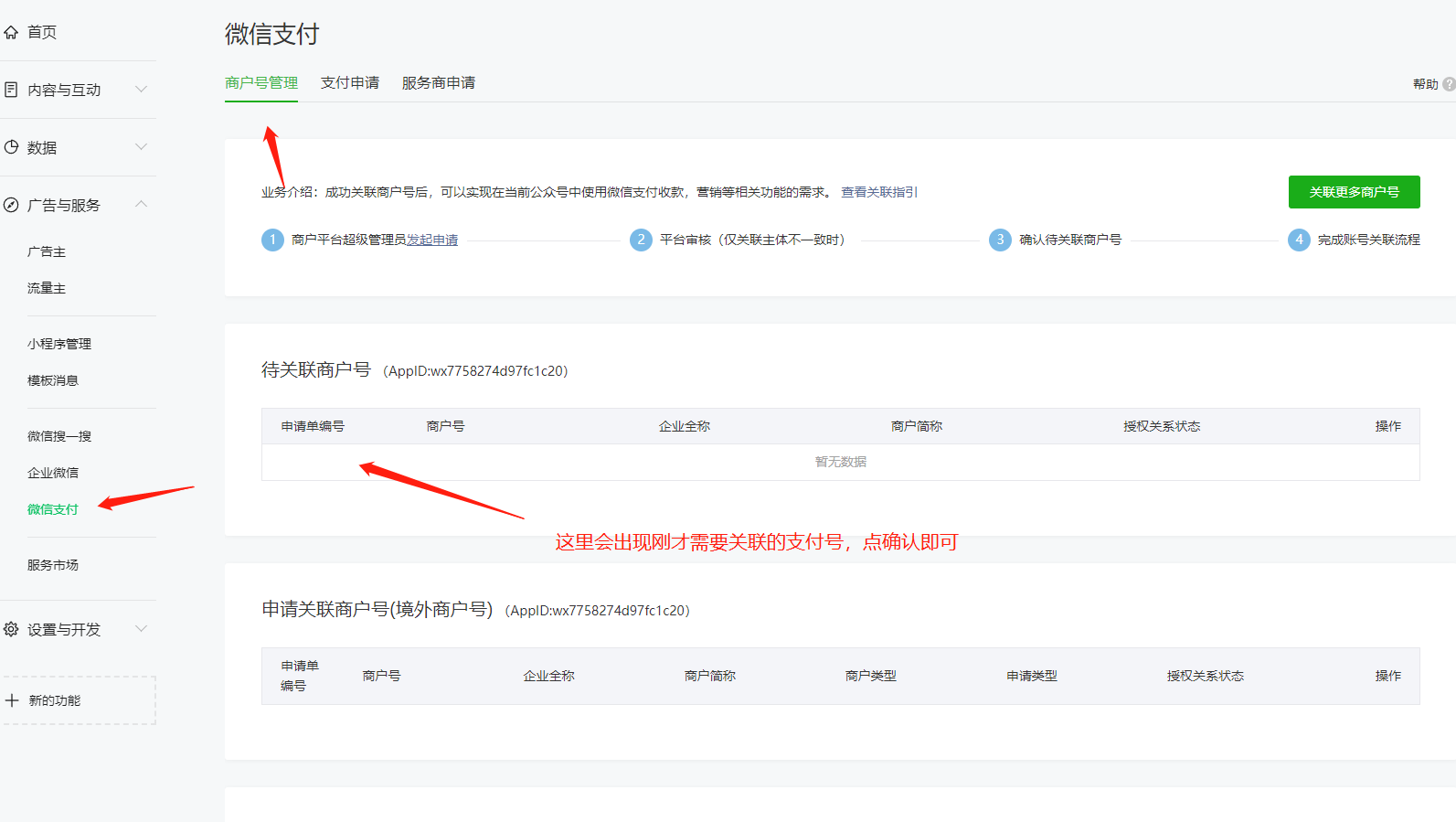The width and height of the screenshot is (1456, 822).
Task: Click the 完成账号关联流程 step label
Action: [x=1369, y=240]
